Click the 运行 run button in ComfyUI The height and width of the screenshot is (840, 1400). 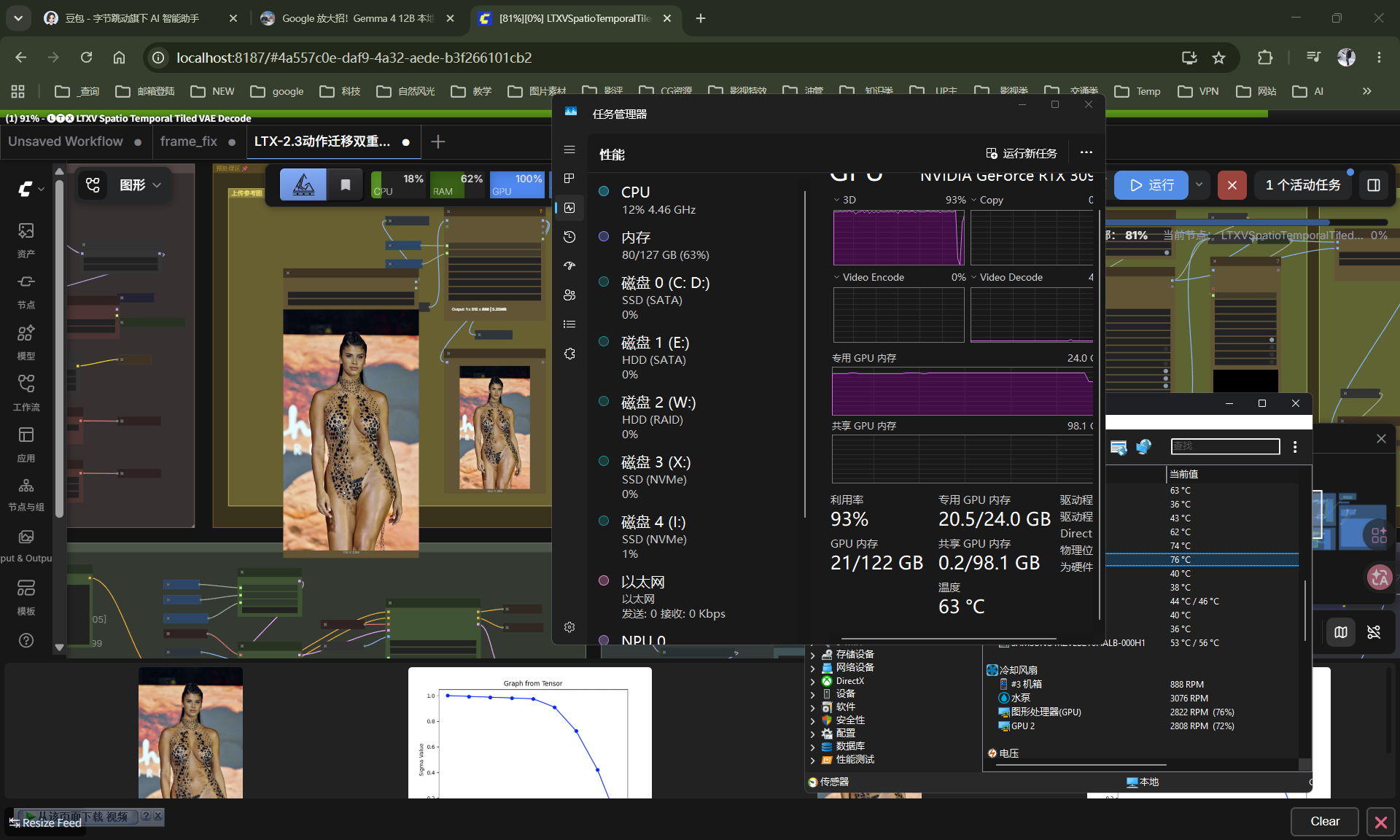[1151, 185]
